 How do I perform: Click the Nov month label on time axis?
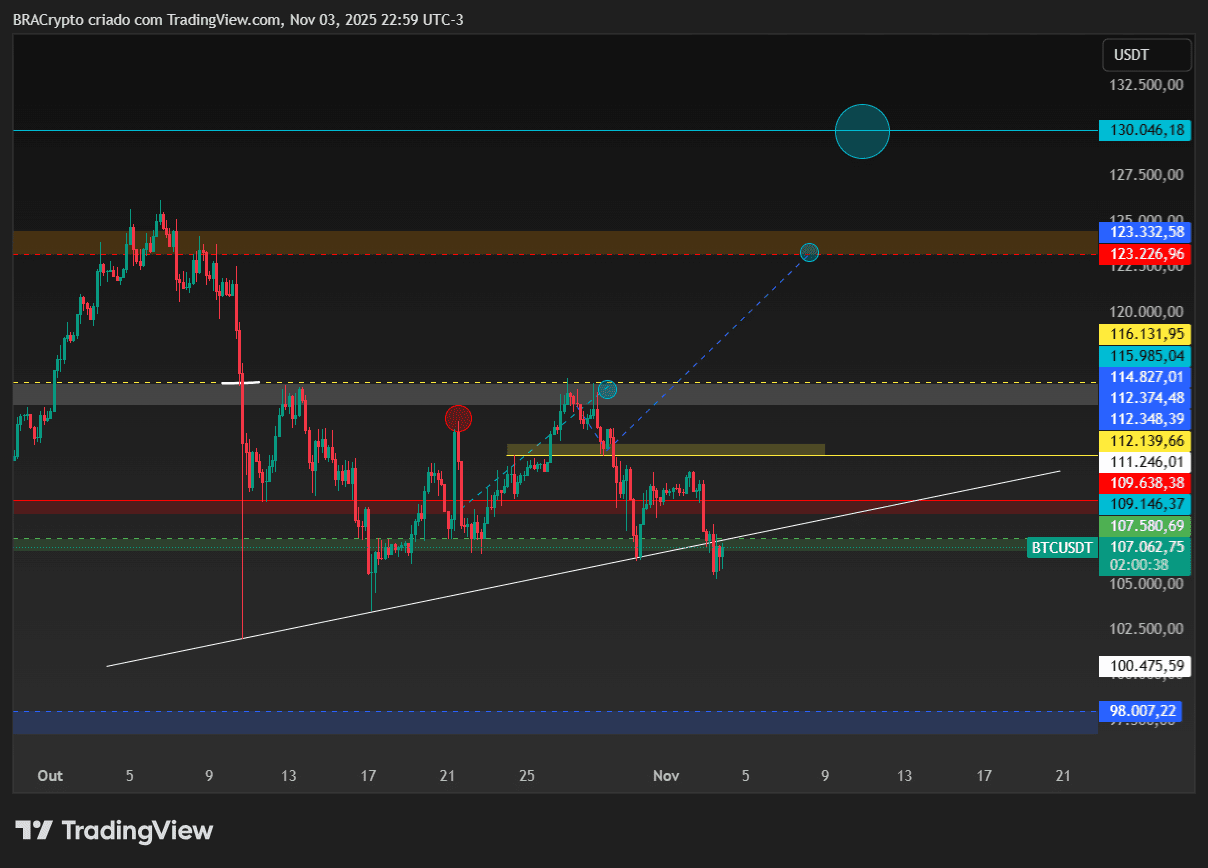(666, 776)
